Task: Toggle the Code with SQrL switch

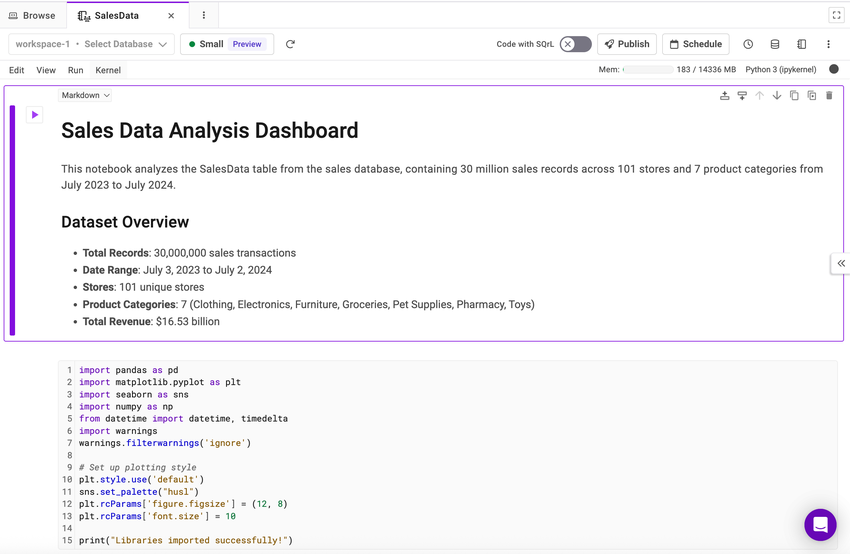Action: point(575,44)
